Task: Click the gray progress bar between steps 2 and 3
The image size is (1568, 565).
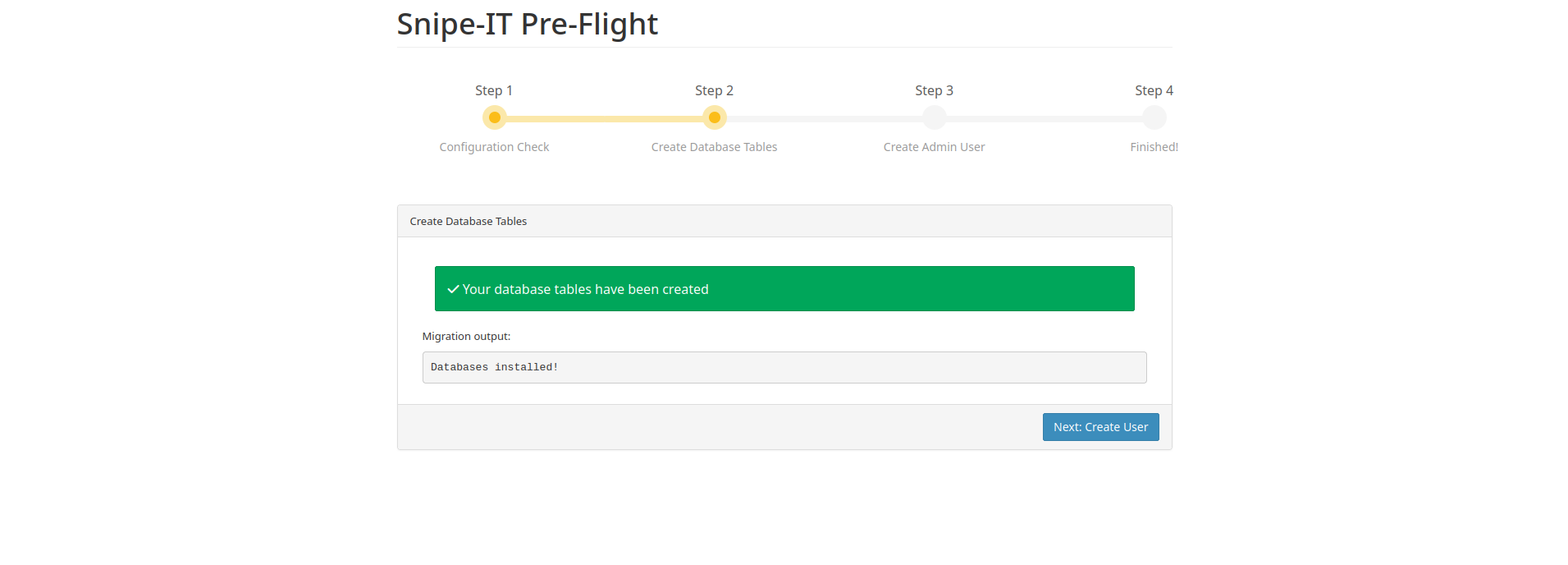Action: click(x=824, y=118)
